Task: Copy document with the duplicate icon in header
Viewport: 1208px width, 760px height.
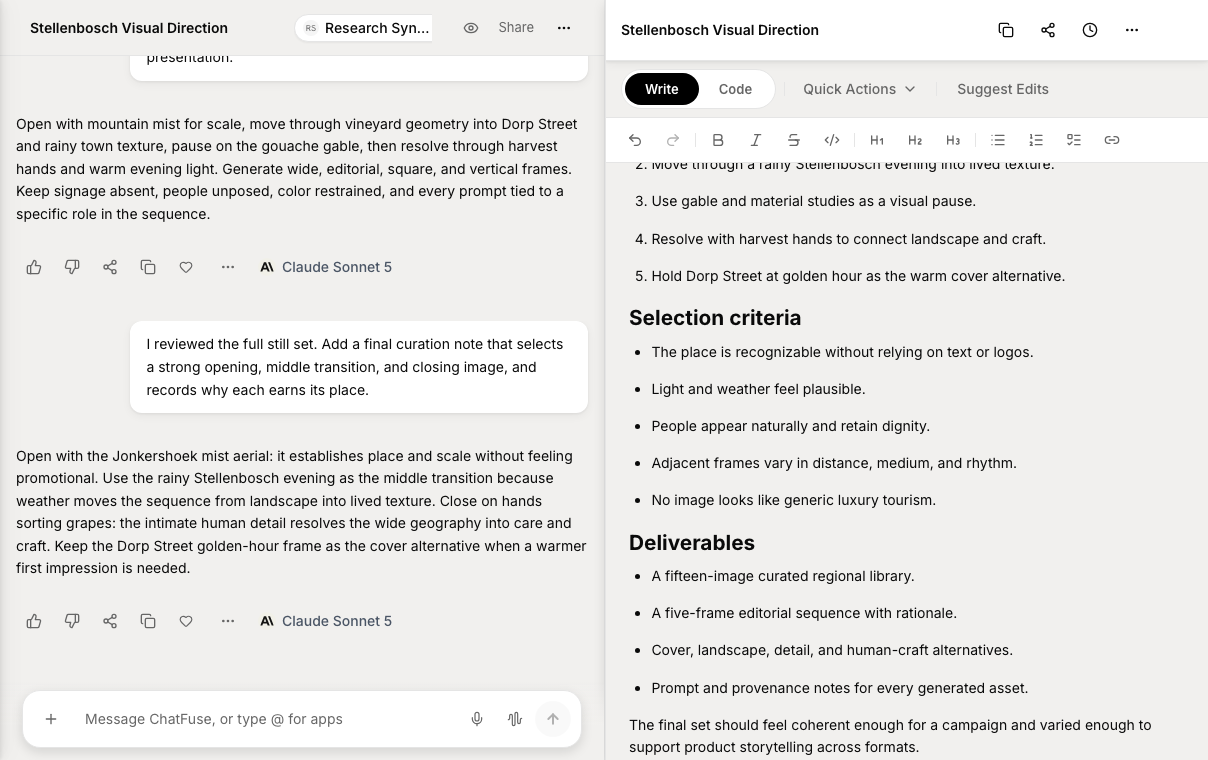Action: pos(1006,30)
